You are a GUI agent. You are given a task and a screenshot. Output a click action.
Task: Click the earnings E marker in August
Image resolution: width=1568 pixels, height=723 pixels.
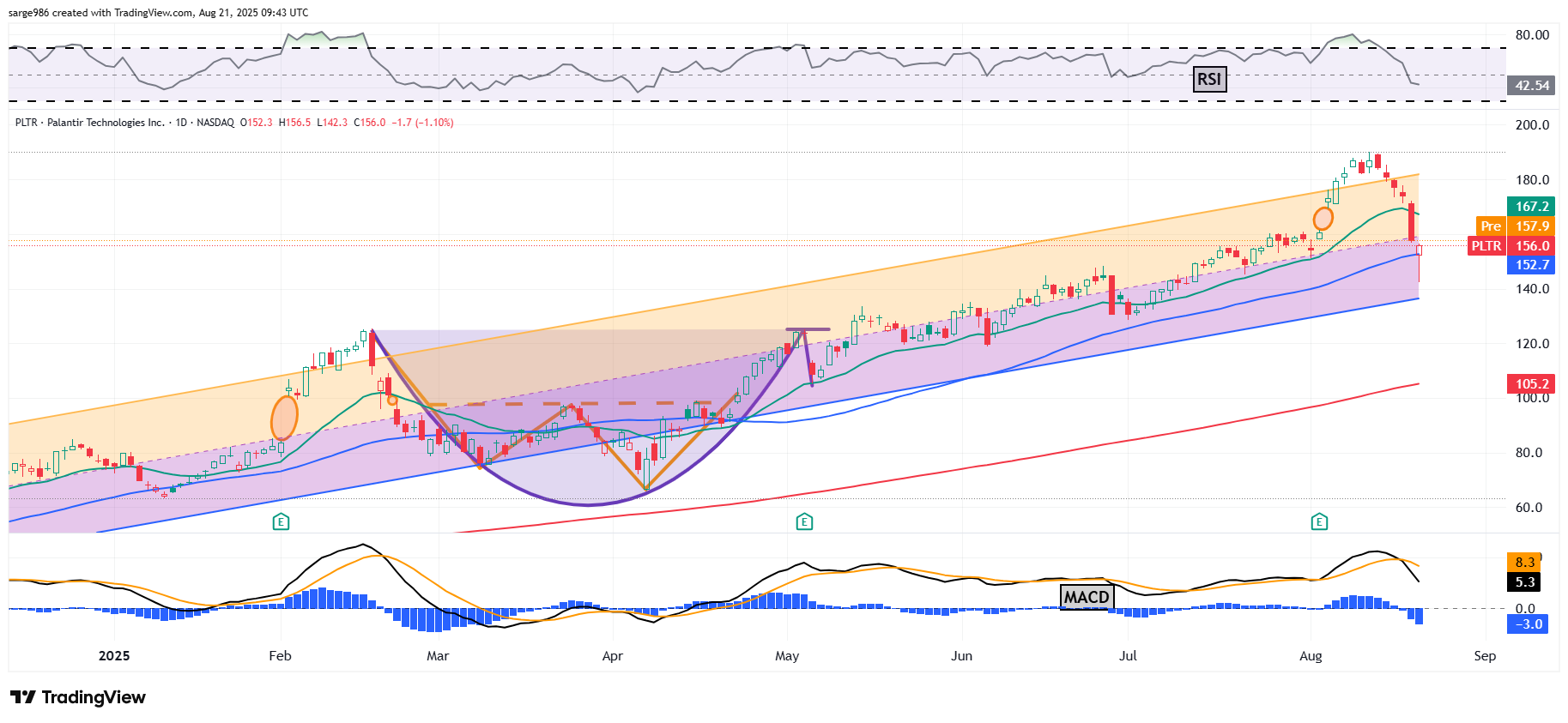[x=1319, y=521]
